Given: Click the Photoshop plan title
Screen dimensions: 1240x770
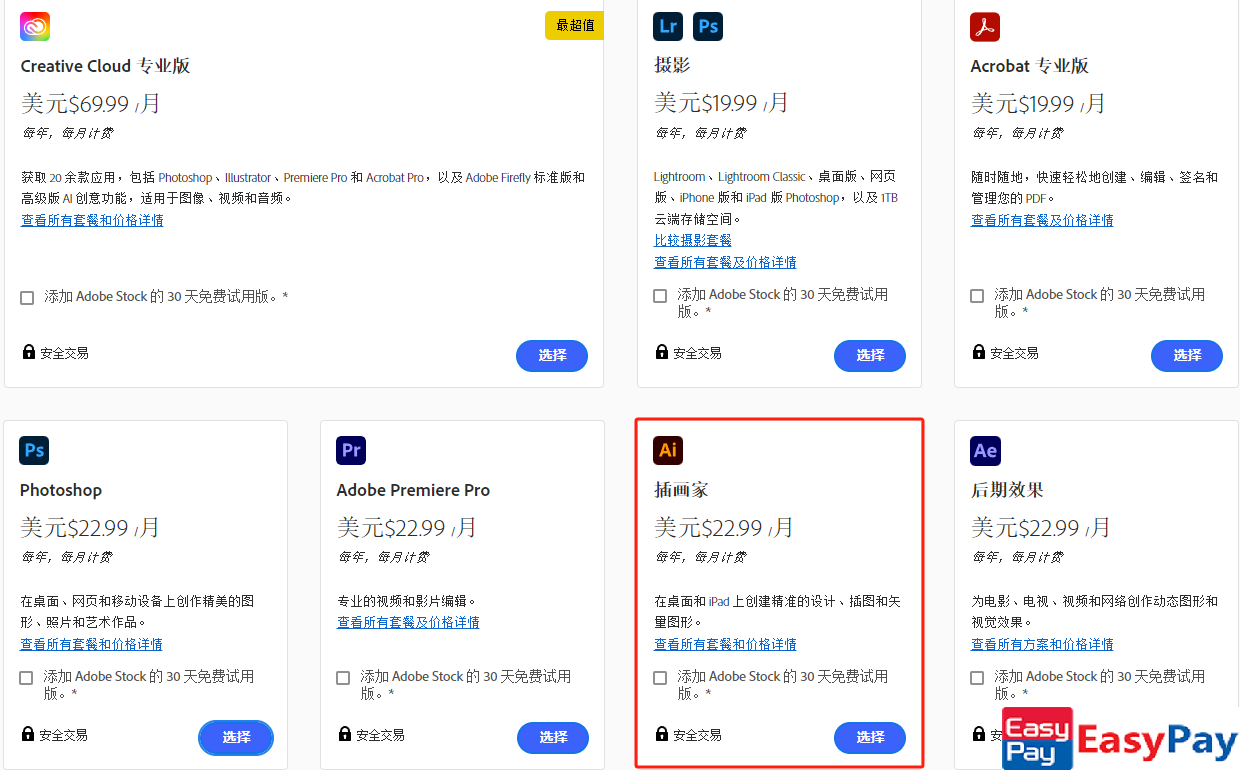Looking at the screenshot, I should pos(61,490).
